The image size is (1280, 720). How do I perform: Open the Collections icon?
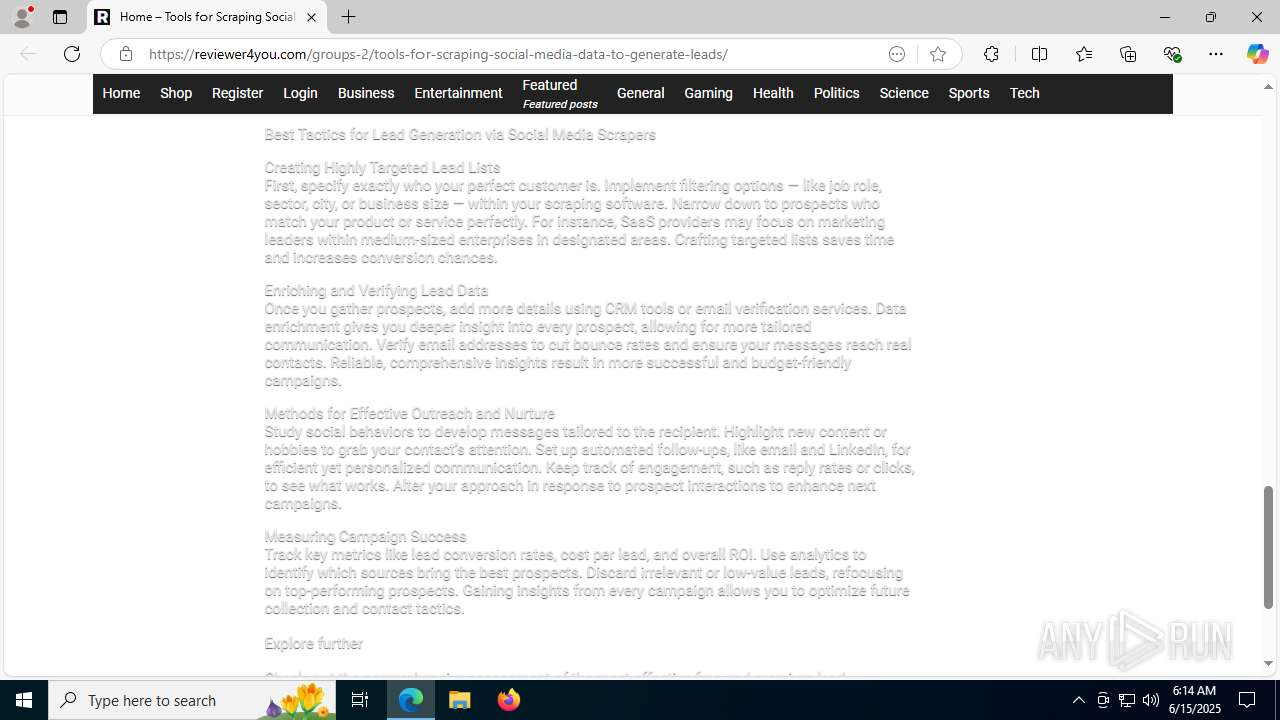(1128, 54)
